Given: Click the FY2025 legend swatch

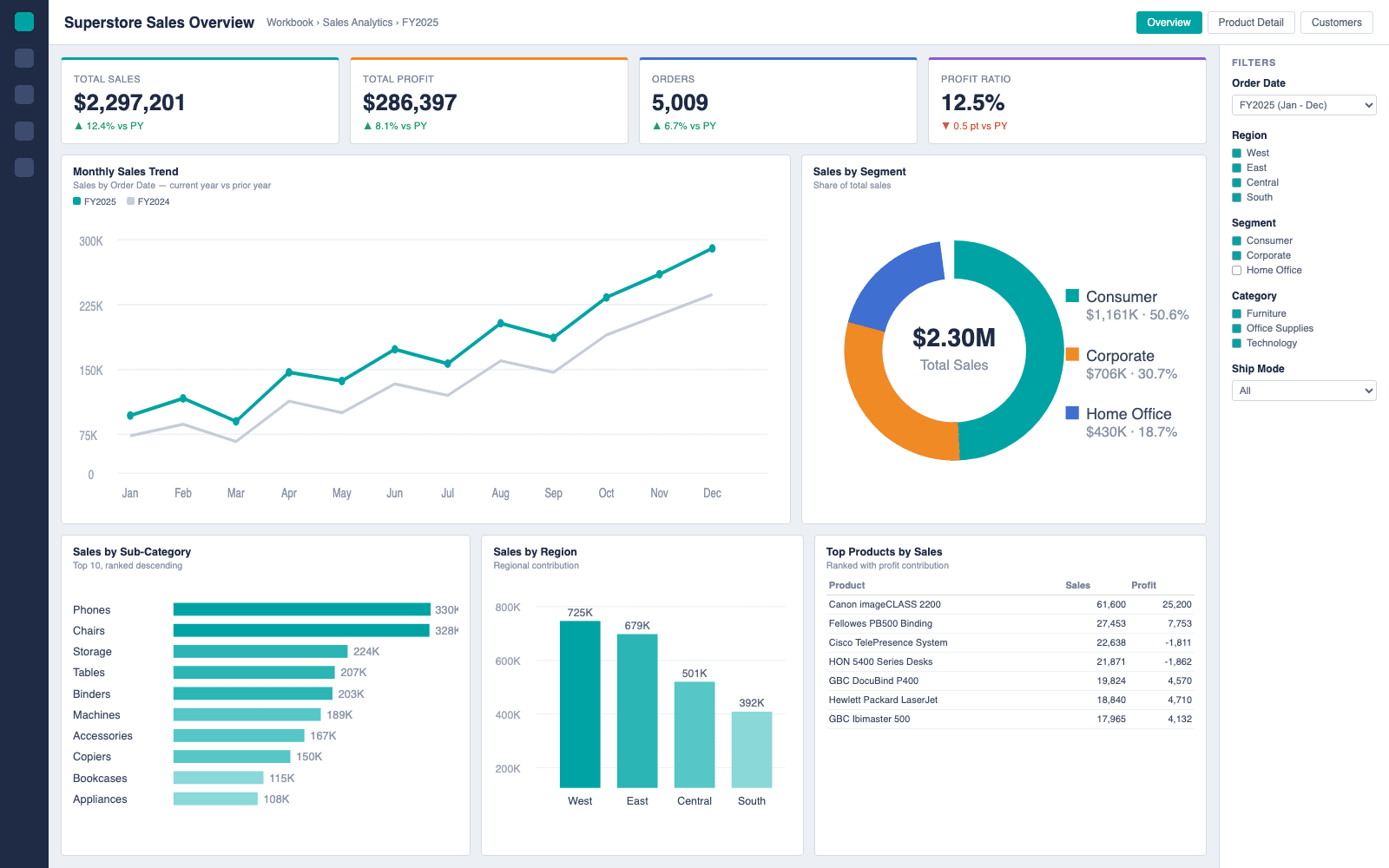Looking at the screenshot, I should click(x=76, y=201).
